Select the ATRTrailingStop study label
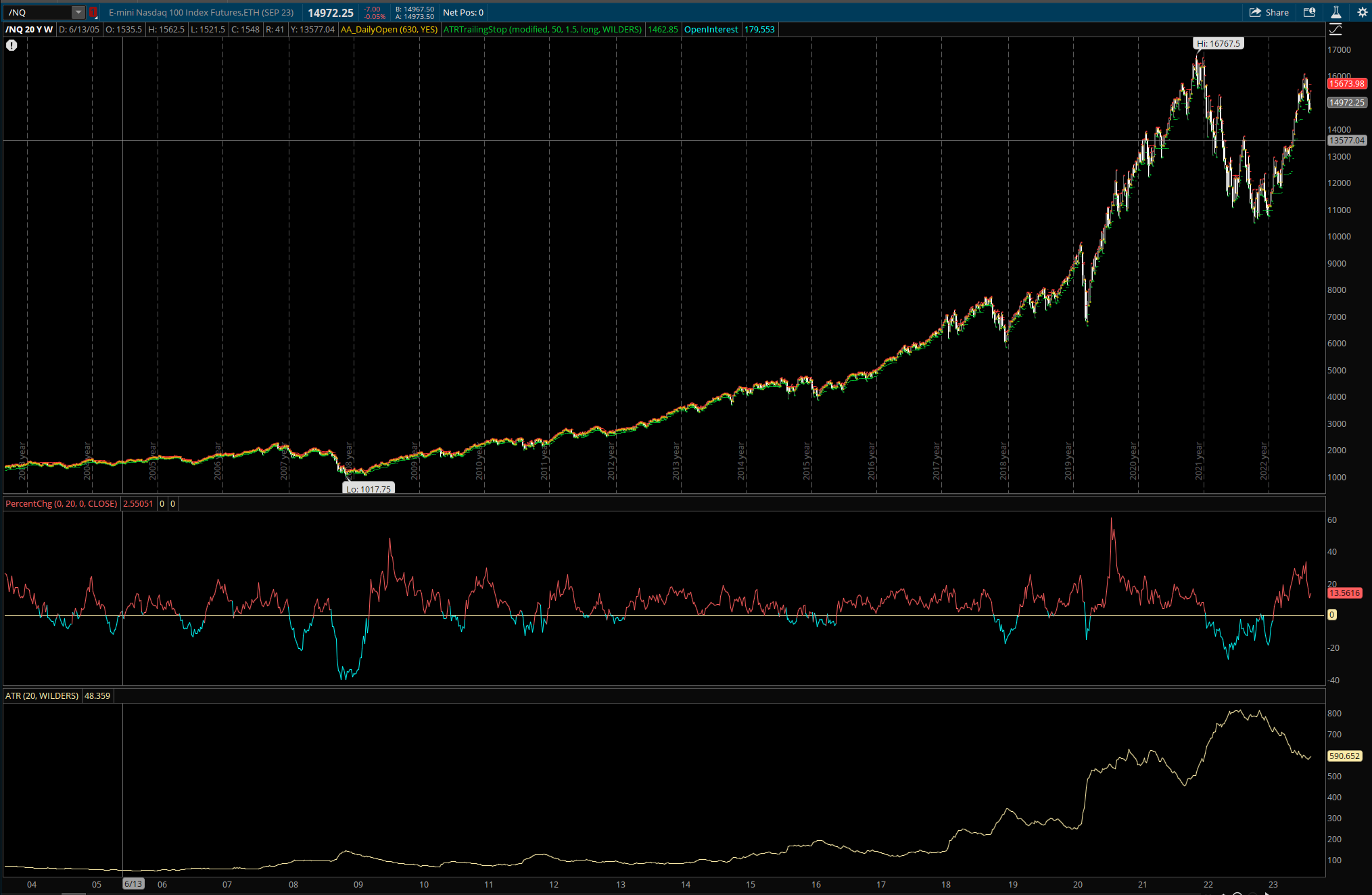The image size is (1372, 895). coord(542,29)
